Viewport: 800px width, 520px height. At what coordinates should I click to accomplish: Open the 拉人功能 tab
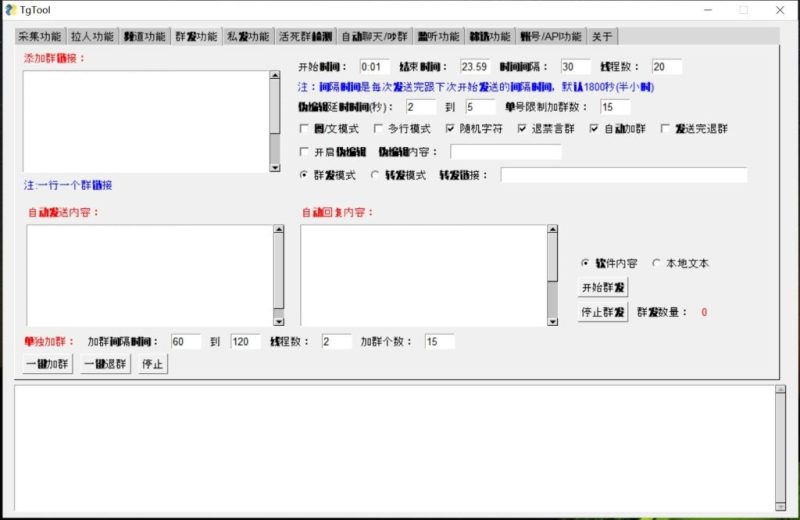(92, 36)
